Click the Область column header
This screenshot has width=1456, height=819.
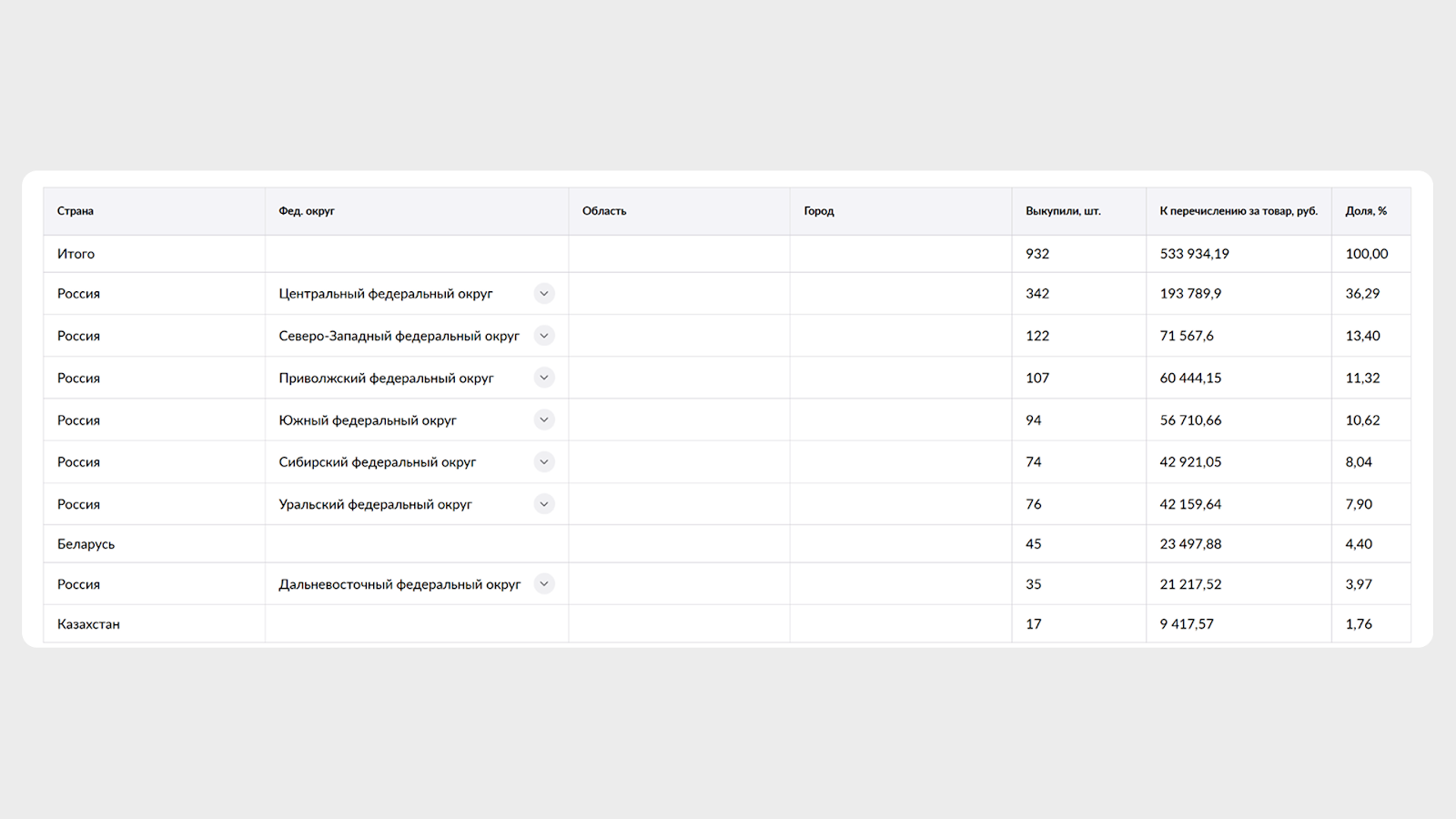point(604,211)
